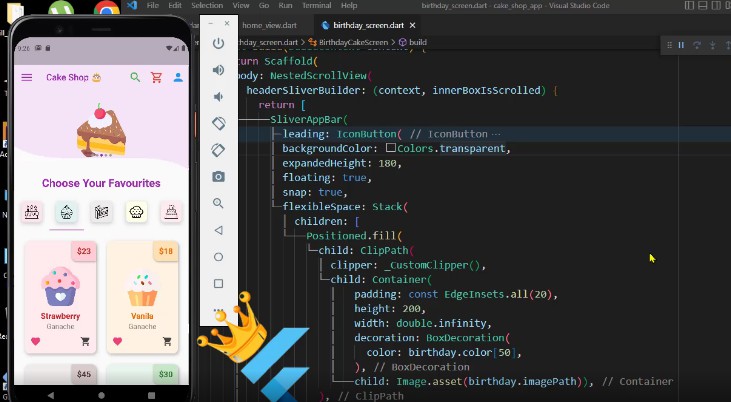
Task: Switch to the home_view.dart tab
Action: (269, 25)
